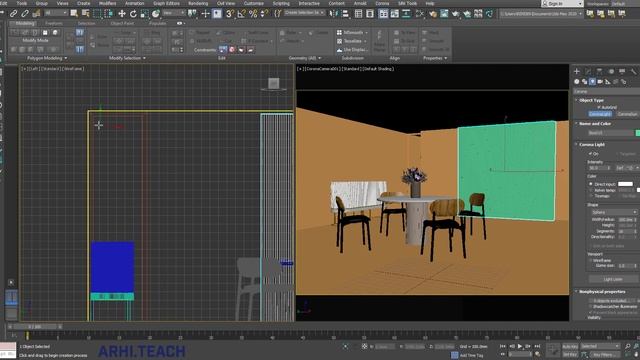Expand the Modify Selection panel arrow
Viewport: 640px width, 360px height.
tap(144, 58)
